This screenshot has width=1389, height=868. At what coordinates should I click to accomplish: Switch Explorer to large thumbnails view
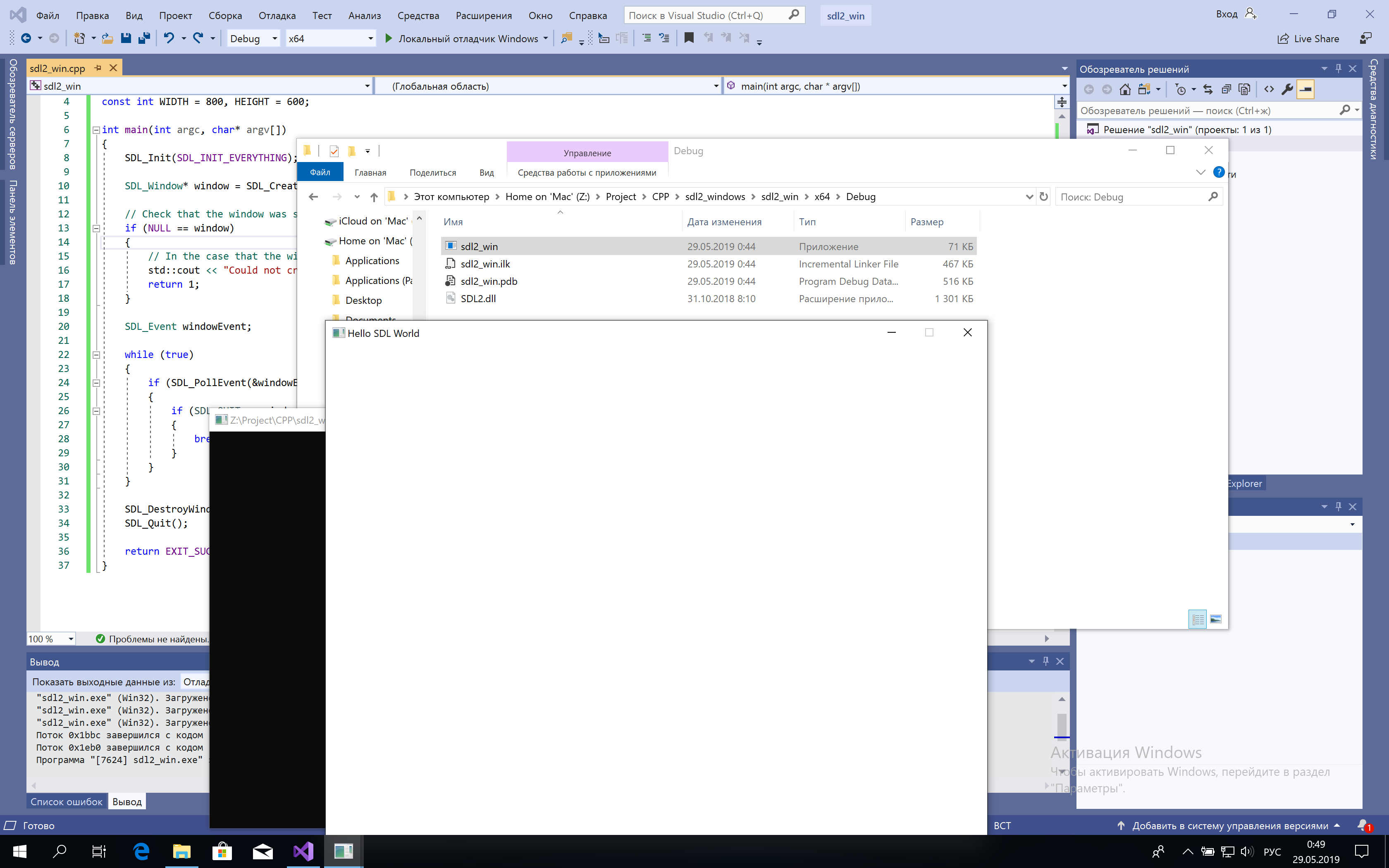pyautogui.click(x=1216, y=619)
